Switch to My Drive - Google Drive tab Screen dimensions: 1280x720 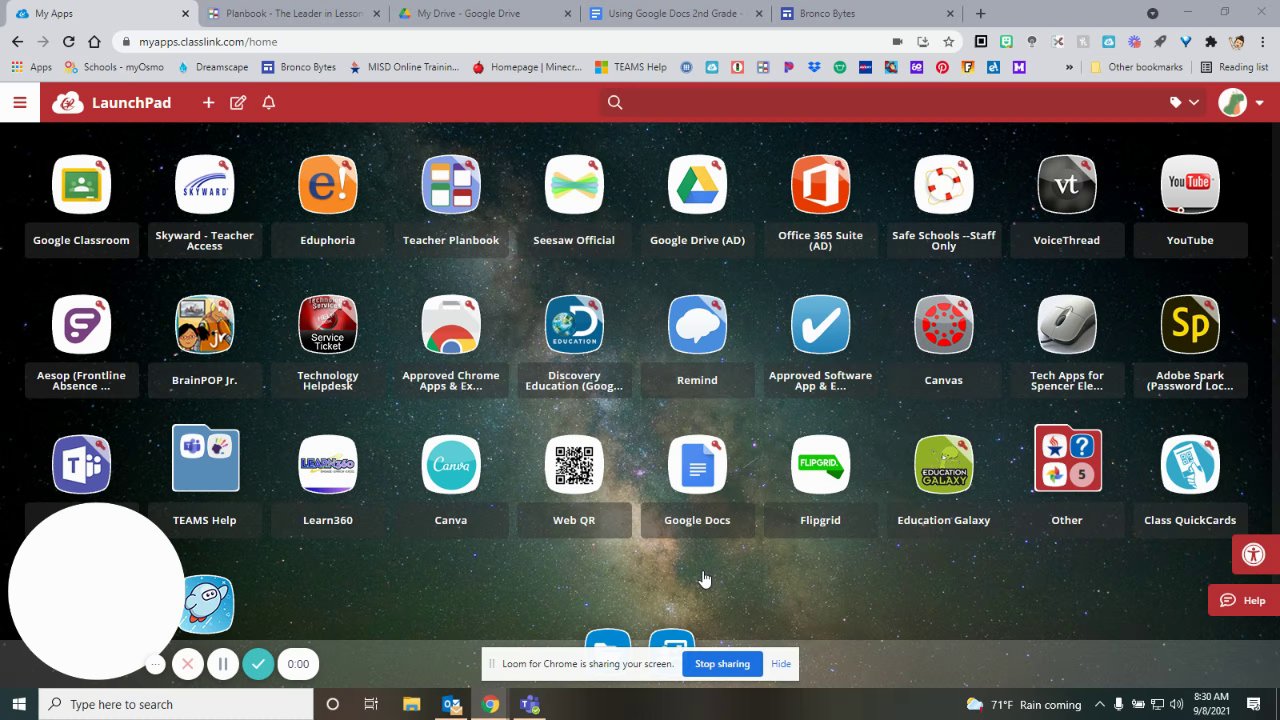483,14
